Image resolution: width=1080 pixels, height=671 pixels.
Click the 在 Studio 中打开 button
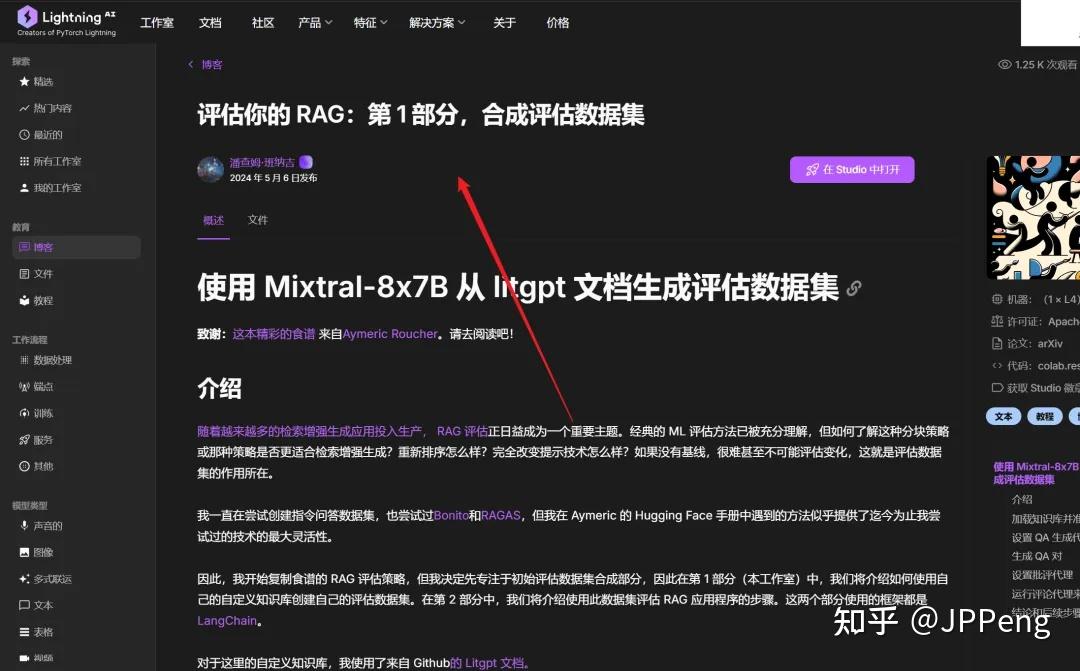(852, 169)
